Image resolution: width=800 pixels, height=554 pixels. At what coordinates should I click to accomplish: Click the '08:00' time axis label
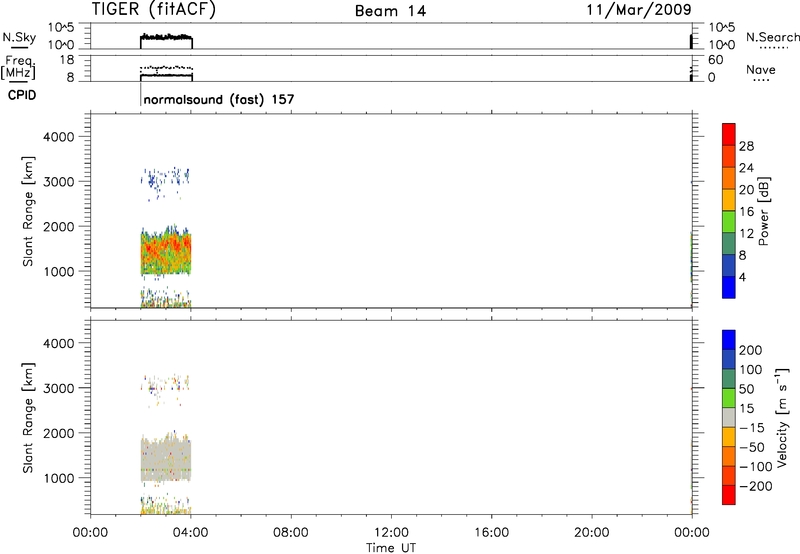point(291,533)
